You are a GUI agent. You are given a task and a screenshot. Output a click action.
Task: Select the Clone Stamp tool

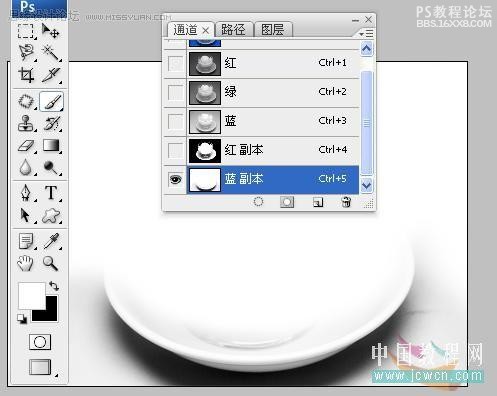point(26,123)
